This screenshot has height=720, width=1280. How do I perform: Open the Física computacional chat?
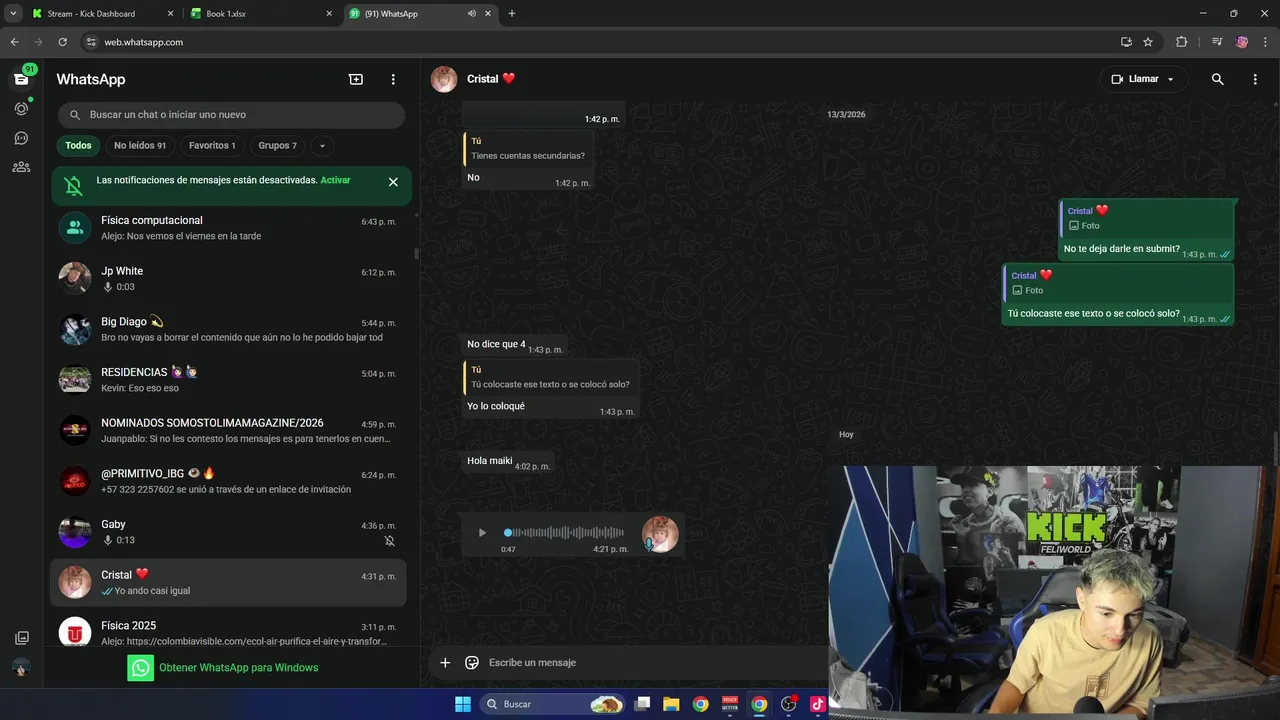[x=228, y=228]
